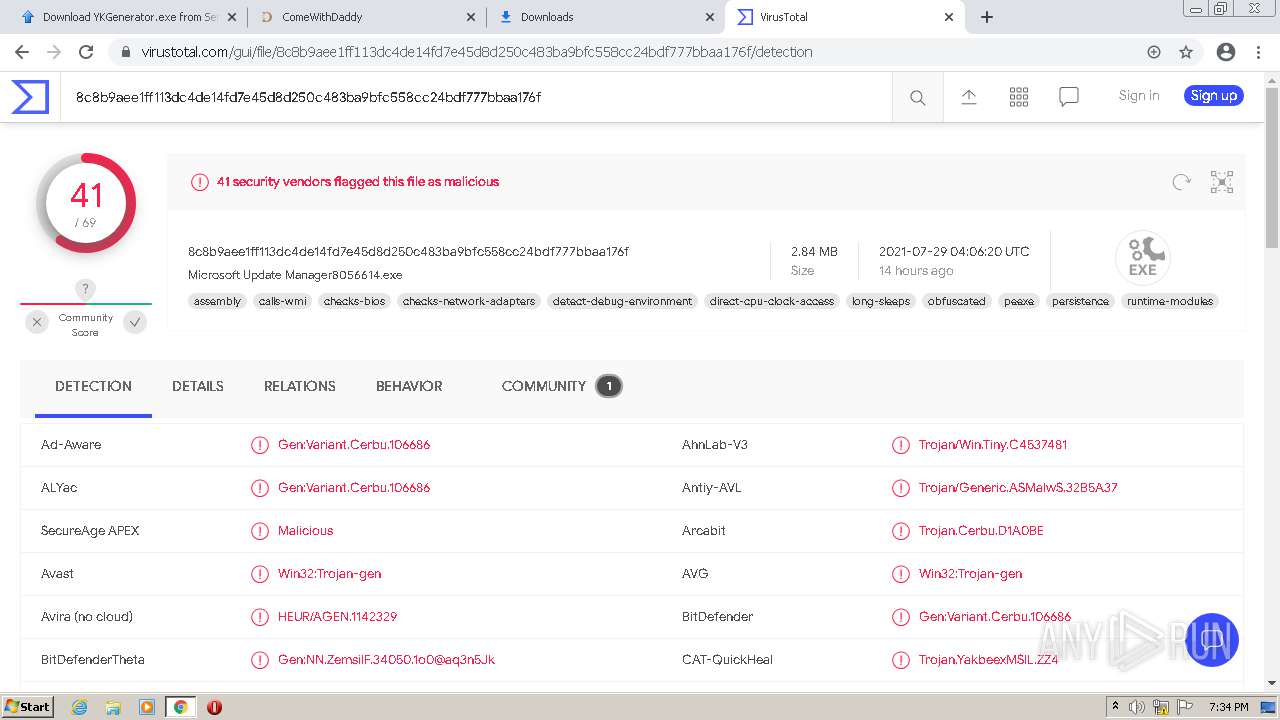This screenshot has height=720, width=1280.
Task: Click the Internet Explorer taskbar icon
Action: click(x=79, y=707)
